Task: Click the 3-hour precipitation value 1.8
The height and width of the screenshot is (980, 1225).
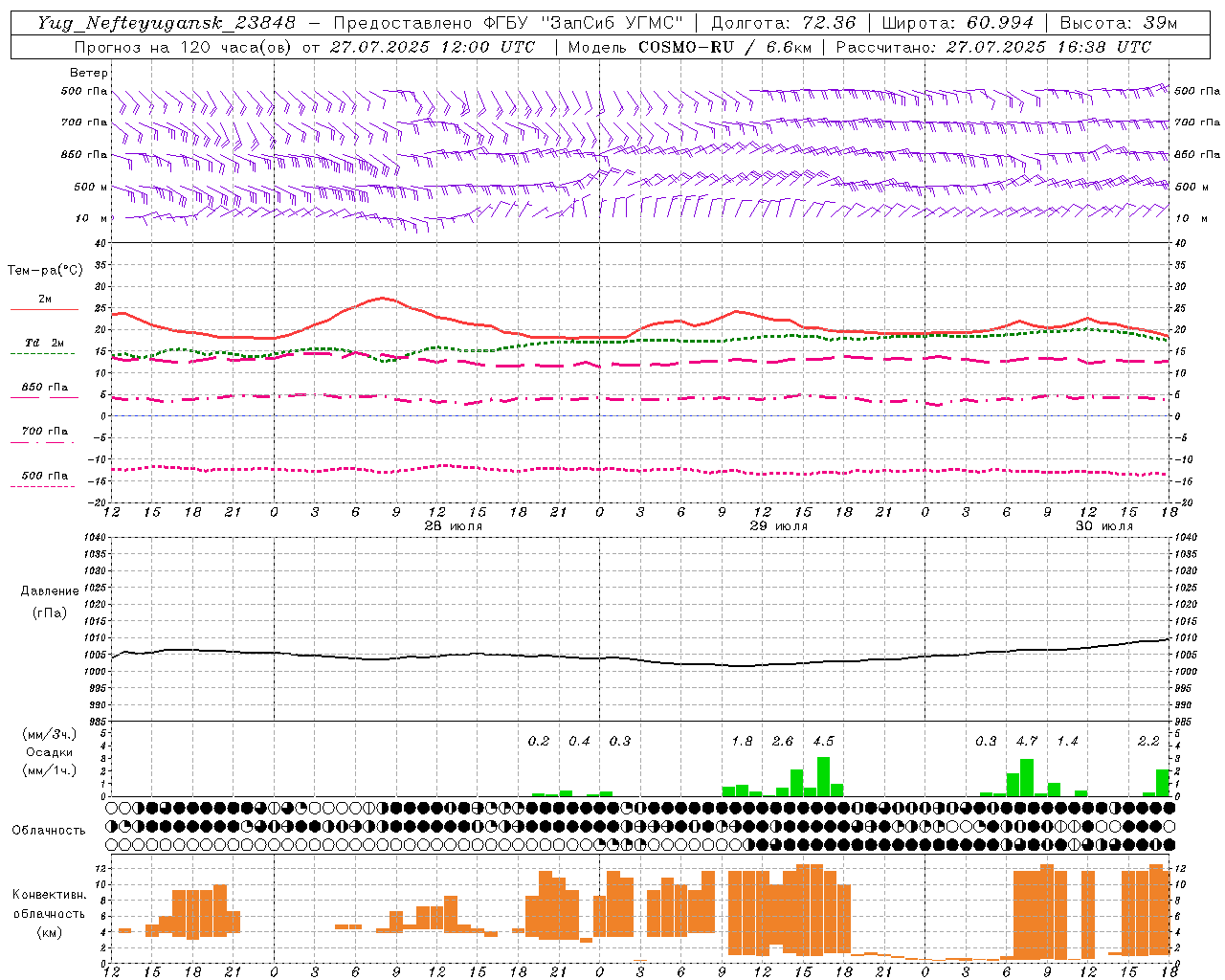Action: (742, 741)
